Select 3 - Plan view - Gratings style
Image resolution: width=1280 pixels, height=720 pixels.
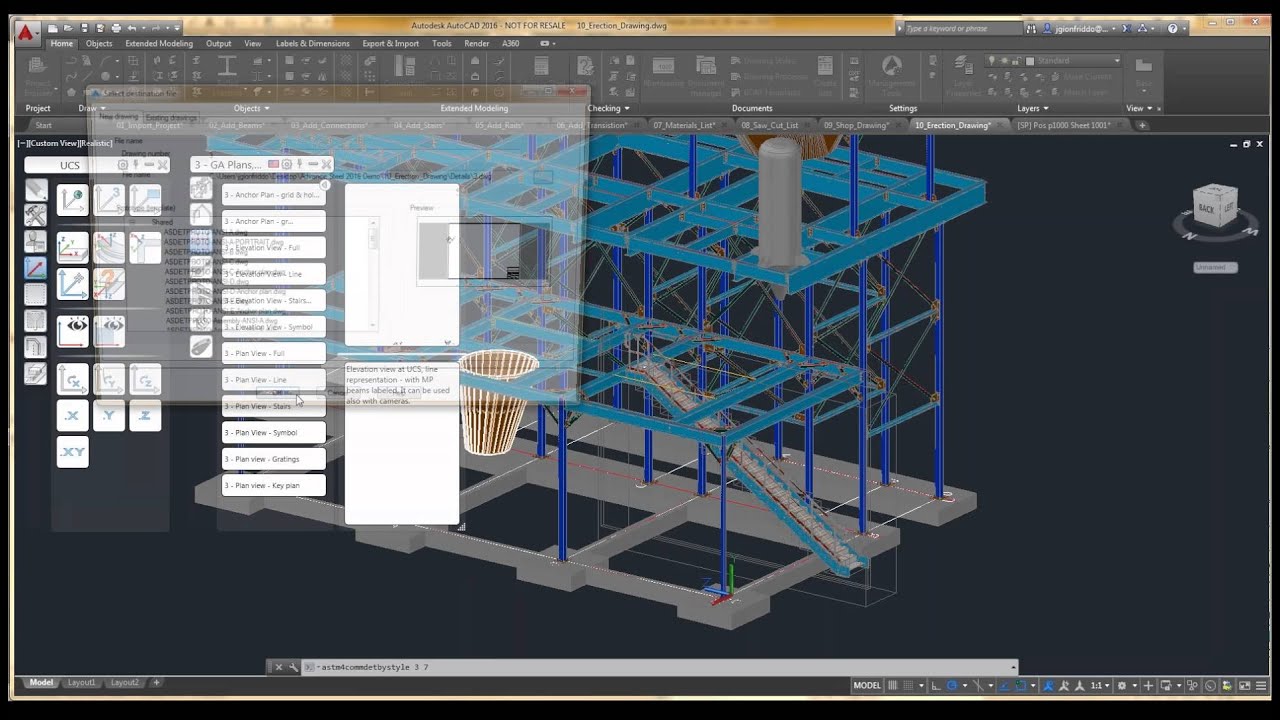point(273,459)
